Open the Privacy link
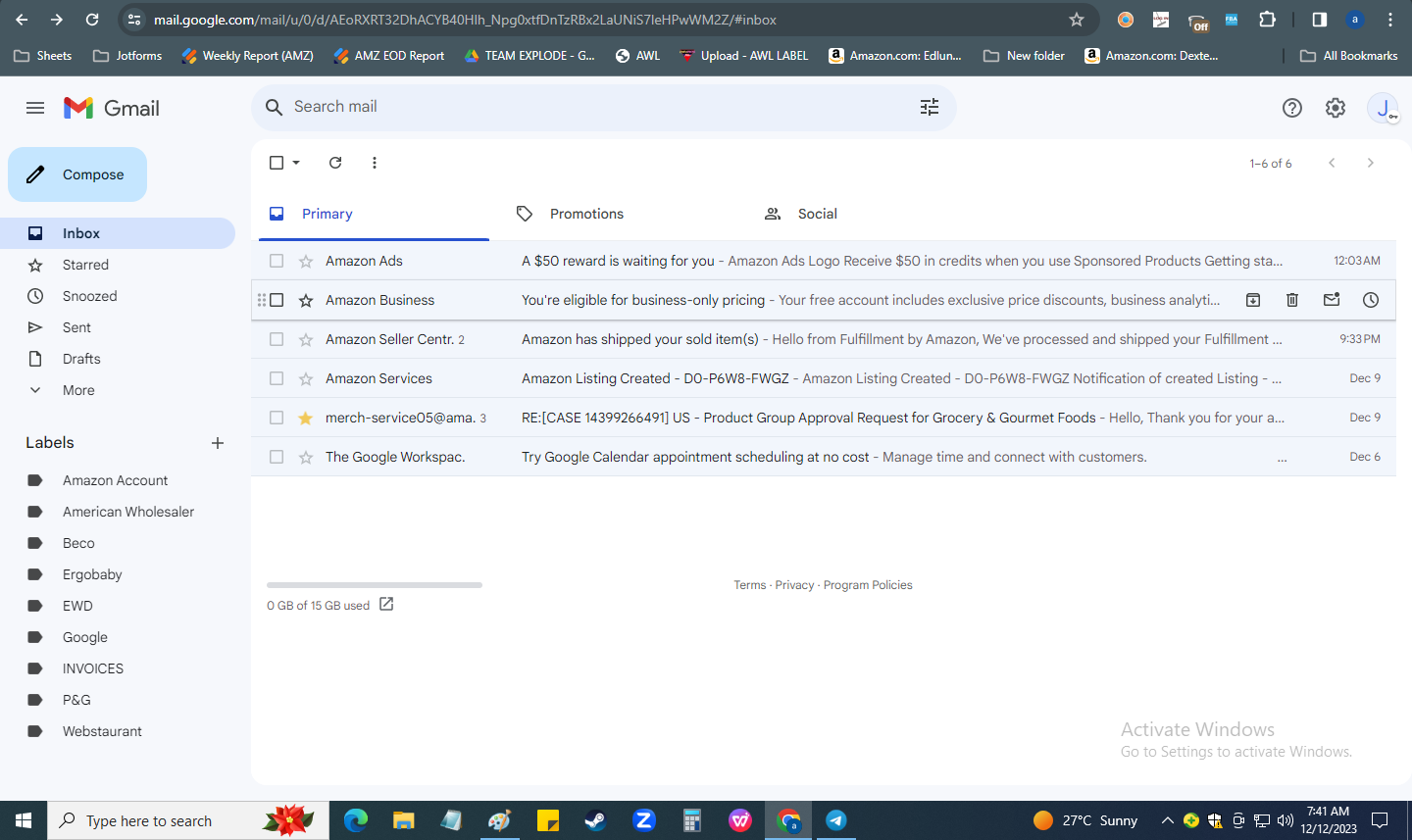The width and height of the screenshot is (1412, 840). (x=794, y=585)
